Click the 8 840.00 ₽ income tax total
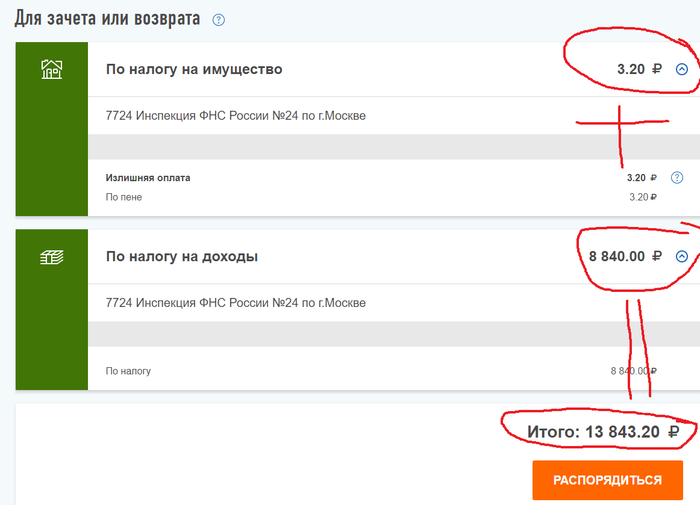700x505 pixels. point(625,257)
